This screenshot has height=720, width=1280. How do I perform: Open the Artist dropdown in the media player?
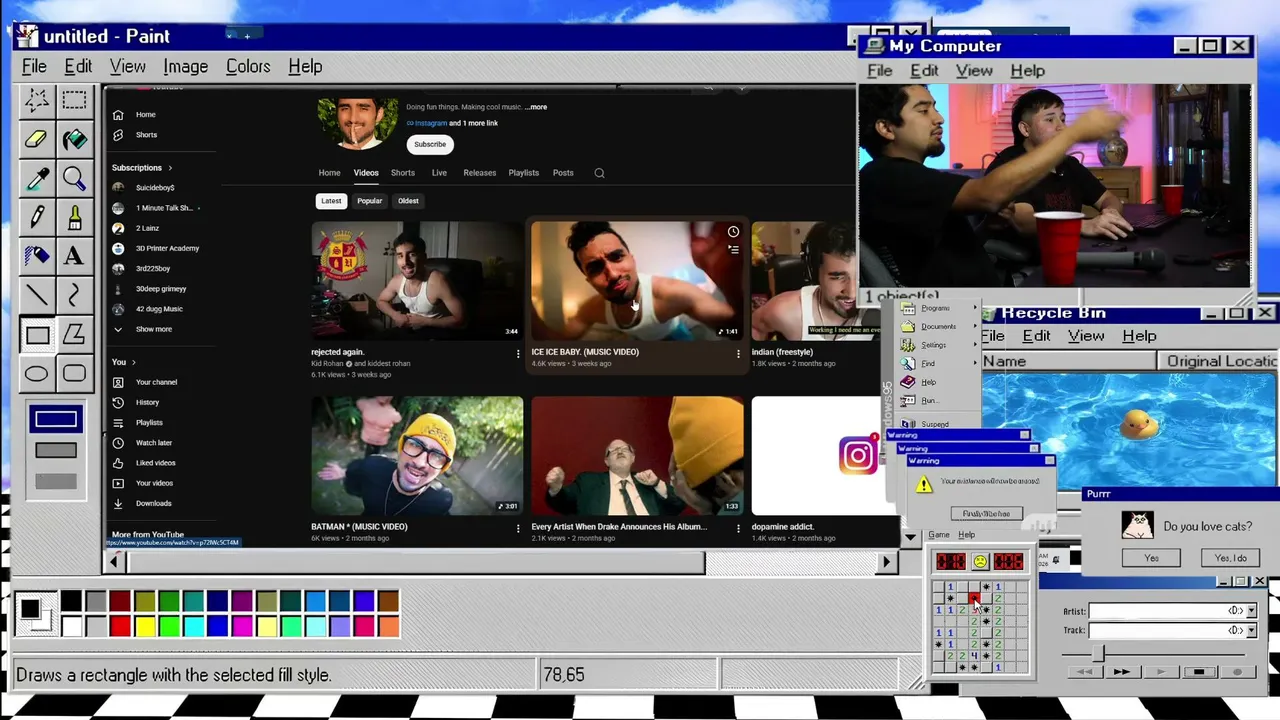click(1251, 610)
